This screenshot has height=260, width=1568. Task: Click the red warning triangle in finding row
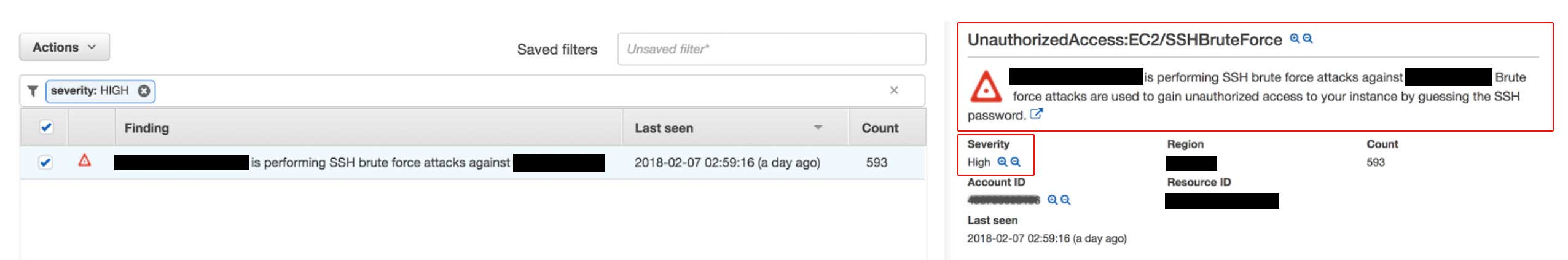(x=85, y=161)
